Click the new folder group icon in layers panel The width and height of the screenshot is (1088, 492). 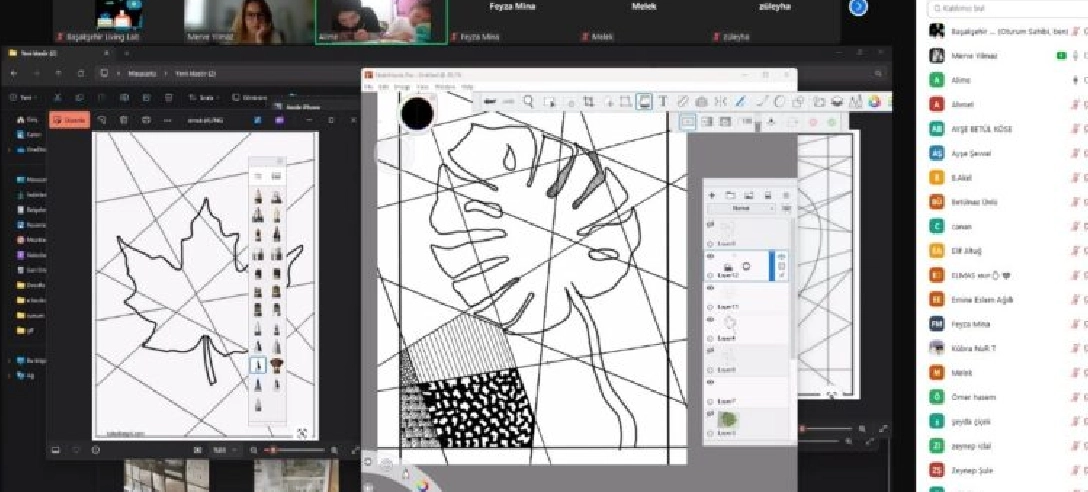[731, 194]
